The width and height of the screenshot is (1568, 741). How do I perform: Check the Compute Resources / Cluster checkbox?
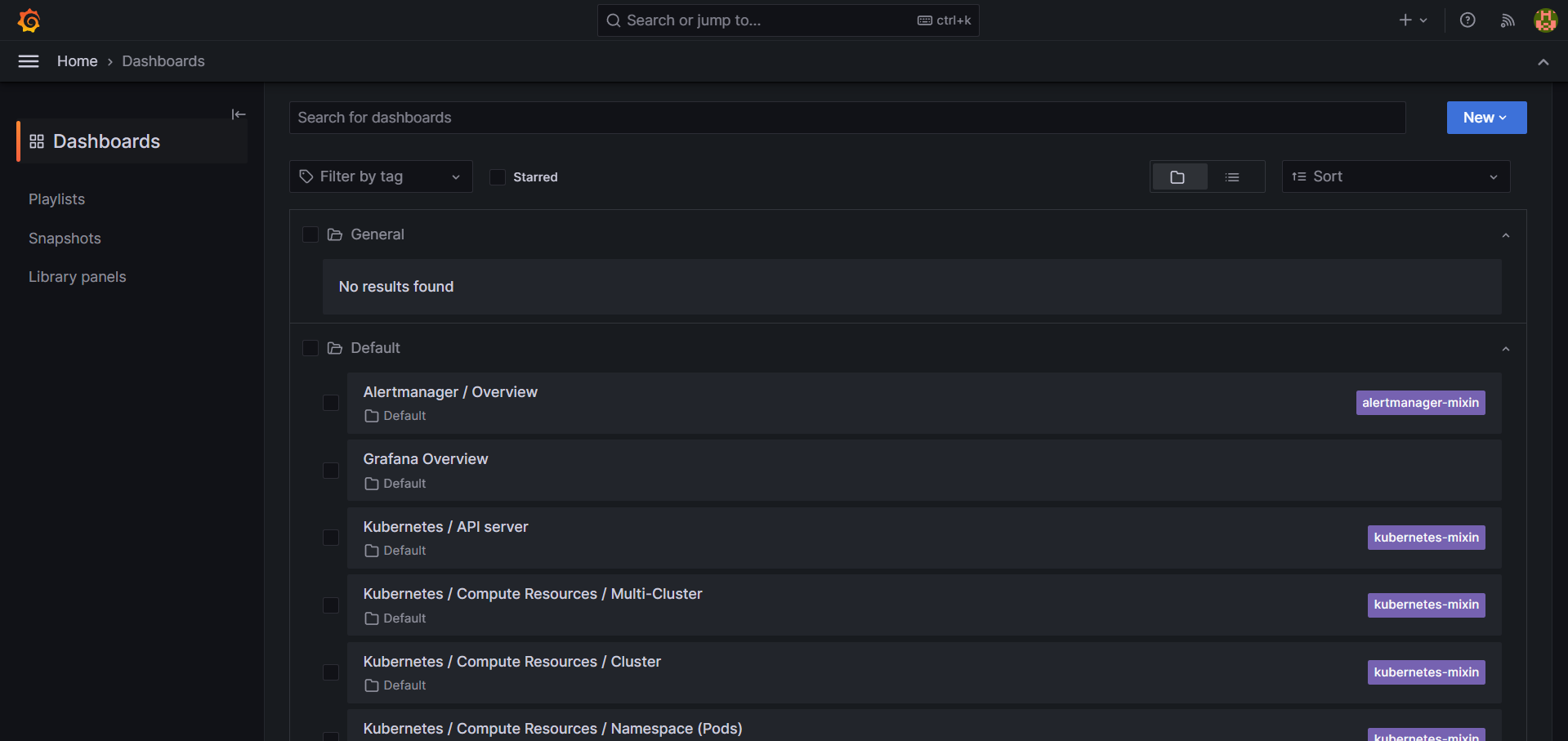click(x=331, y=672)
